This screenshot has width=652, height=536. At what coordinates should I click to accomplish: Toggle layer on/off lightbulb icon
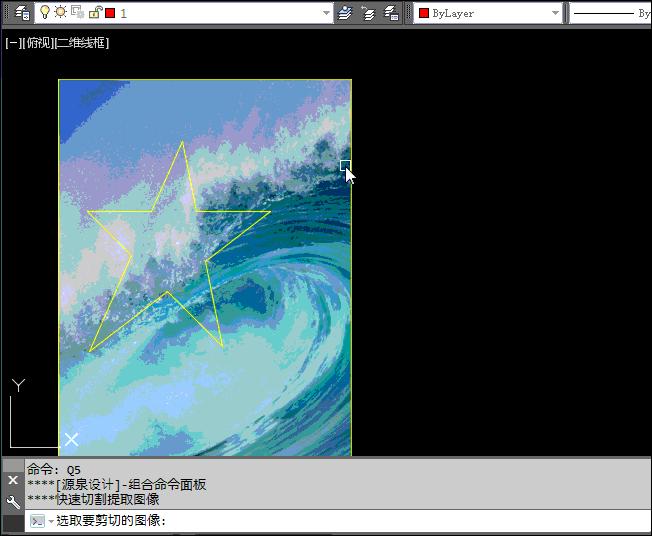click(x=45, y=12)
